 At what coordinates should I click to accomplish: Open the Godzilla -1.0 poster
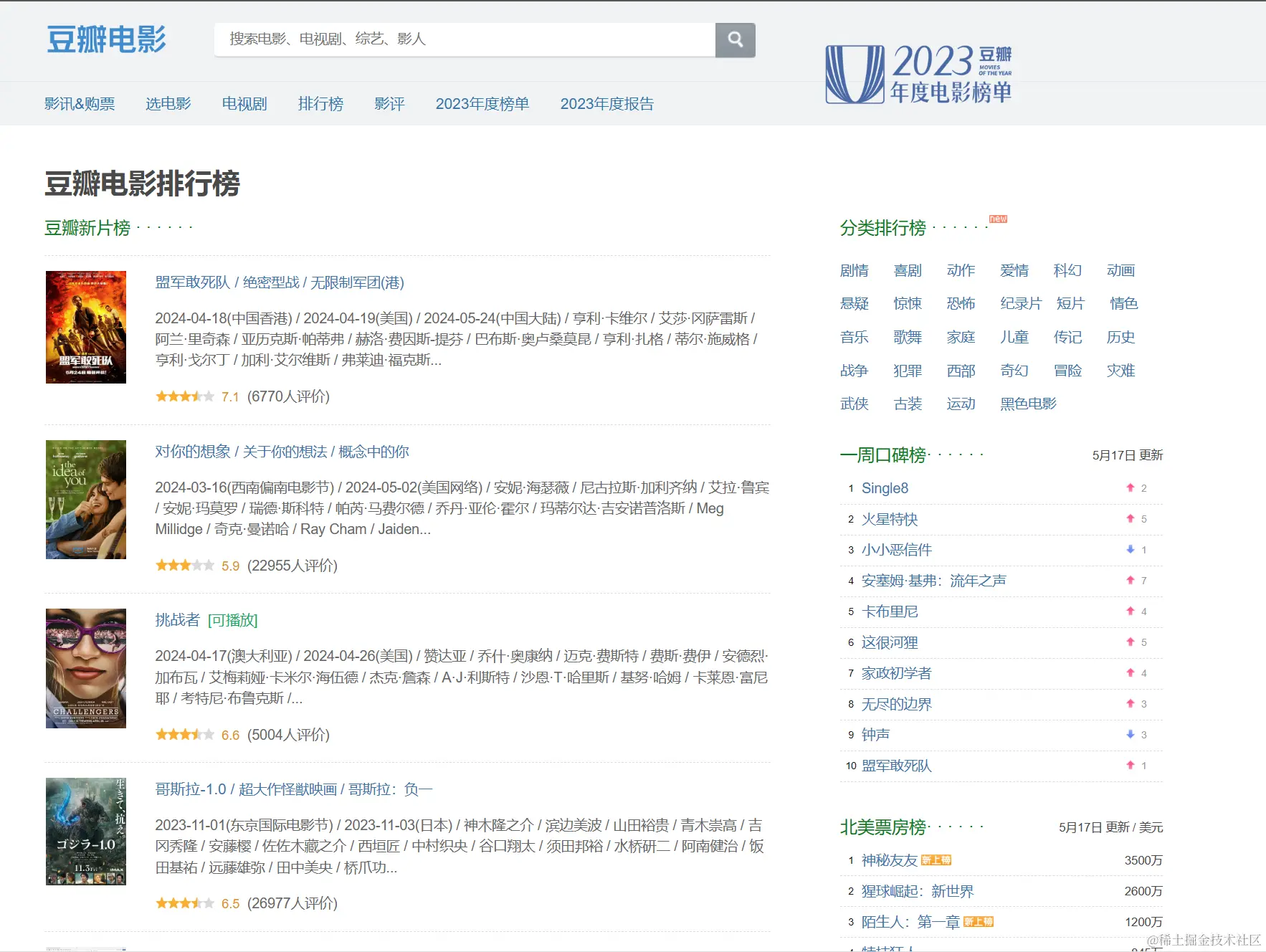(86, 832)
